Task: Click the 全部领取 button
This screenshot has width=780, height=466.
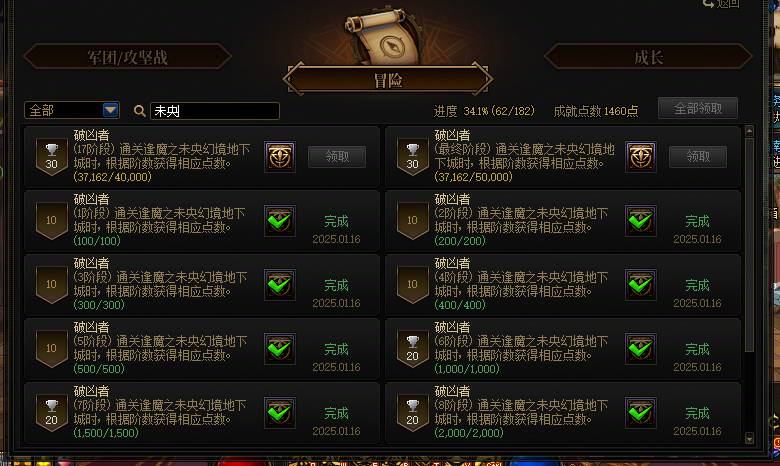Action: click(697, 108)
